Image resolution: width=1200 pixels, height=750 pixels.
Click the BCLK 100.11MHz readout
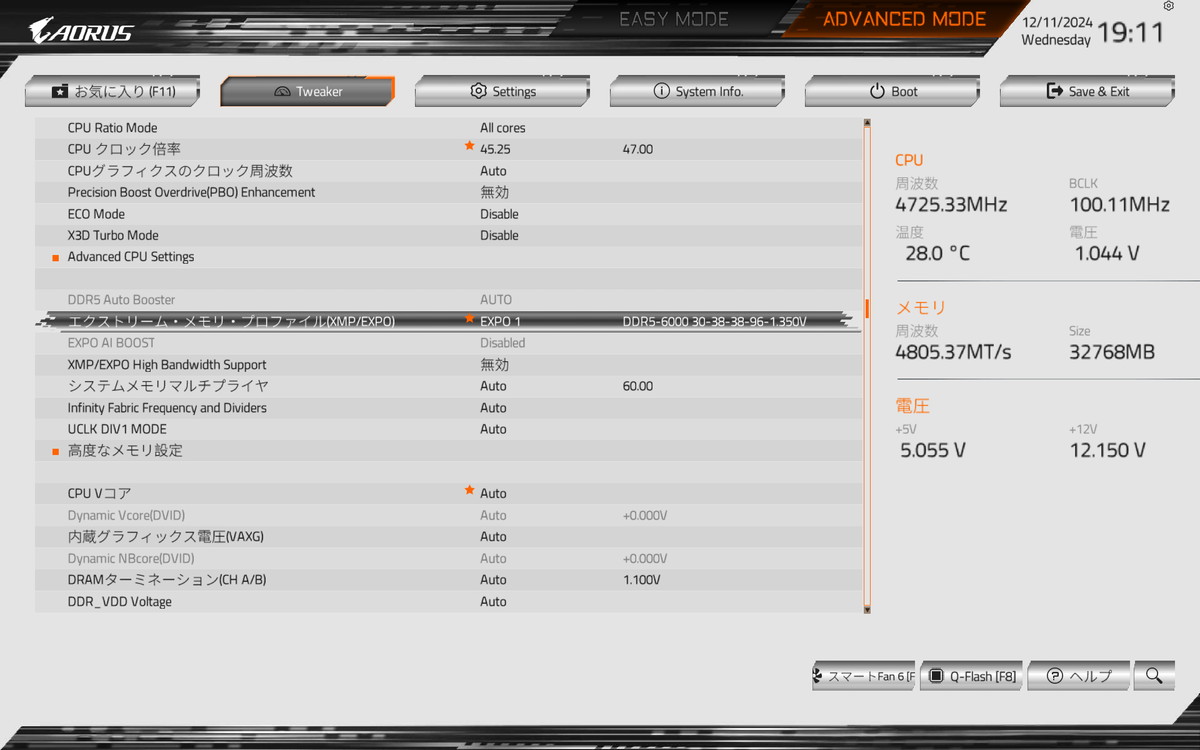[x=1119, y=205]
